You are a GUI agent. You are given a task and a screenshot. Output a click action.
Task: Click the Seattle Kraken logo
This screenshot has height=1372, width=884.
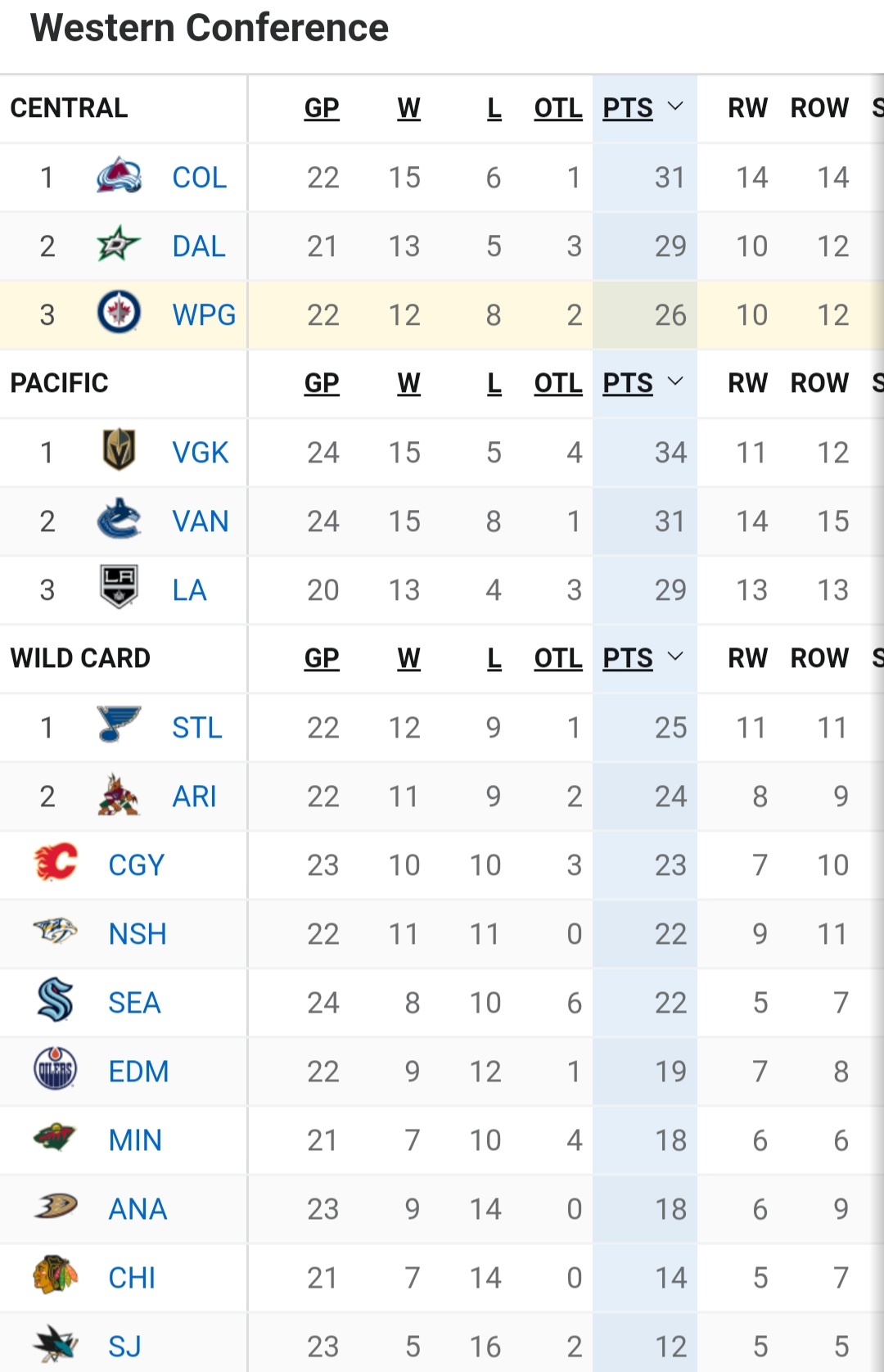(56, 1001)
